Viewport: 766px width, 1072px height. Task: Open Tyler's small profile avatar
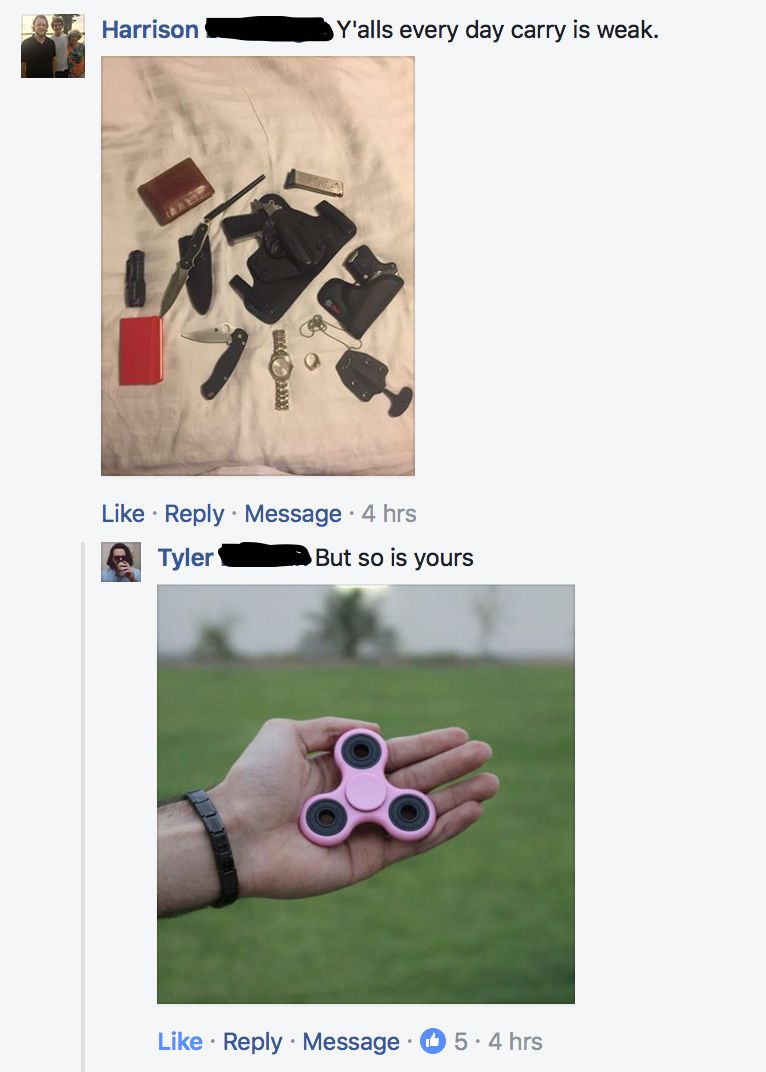pyautogui.click(x=121, y=562)
